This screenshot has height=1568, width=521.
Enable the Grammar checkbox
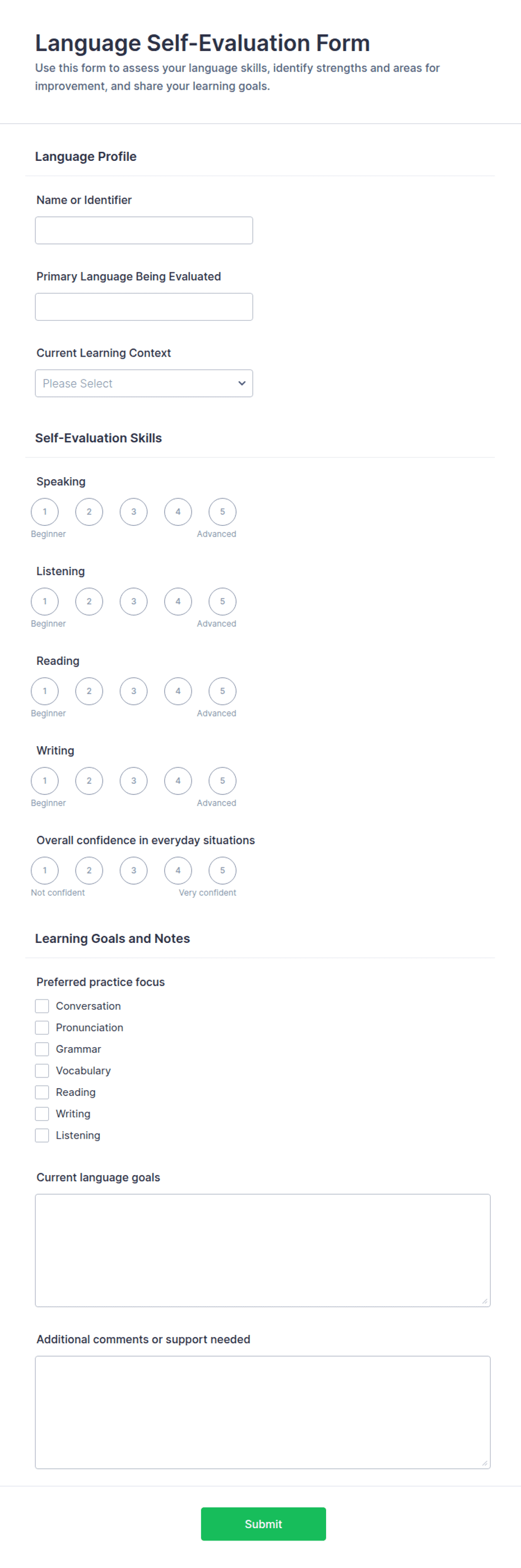point(42,1049)
